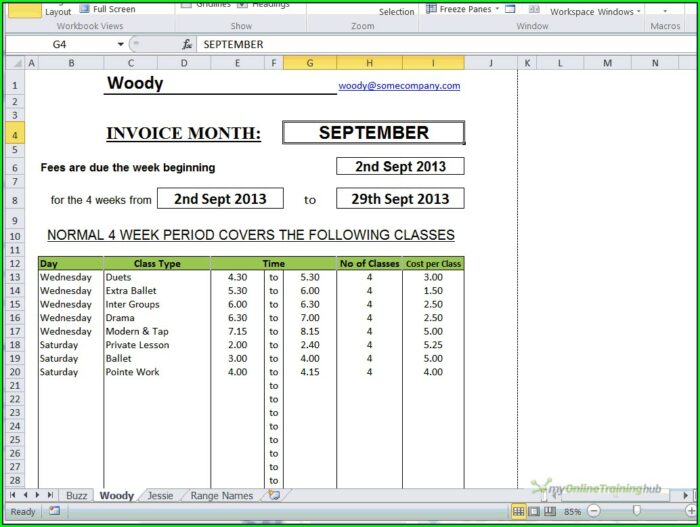Switch to Page Break Preview in status bar
Viewport: 700px width, 527px height.
point(550,511)
